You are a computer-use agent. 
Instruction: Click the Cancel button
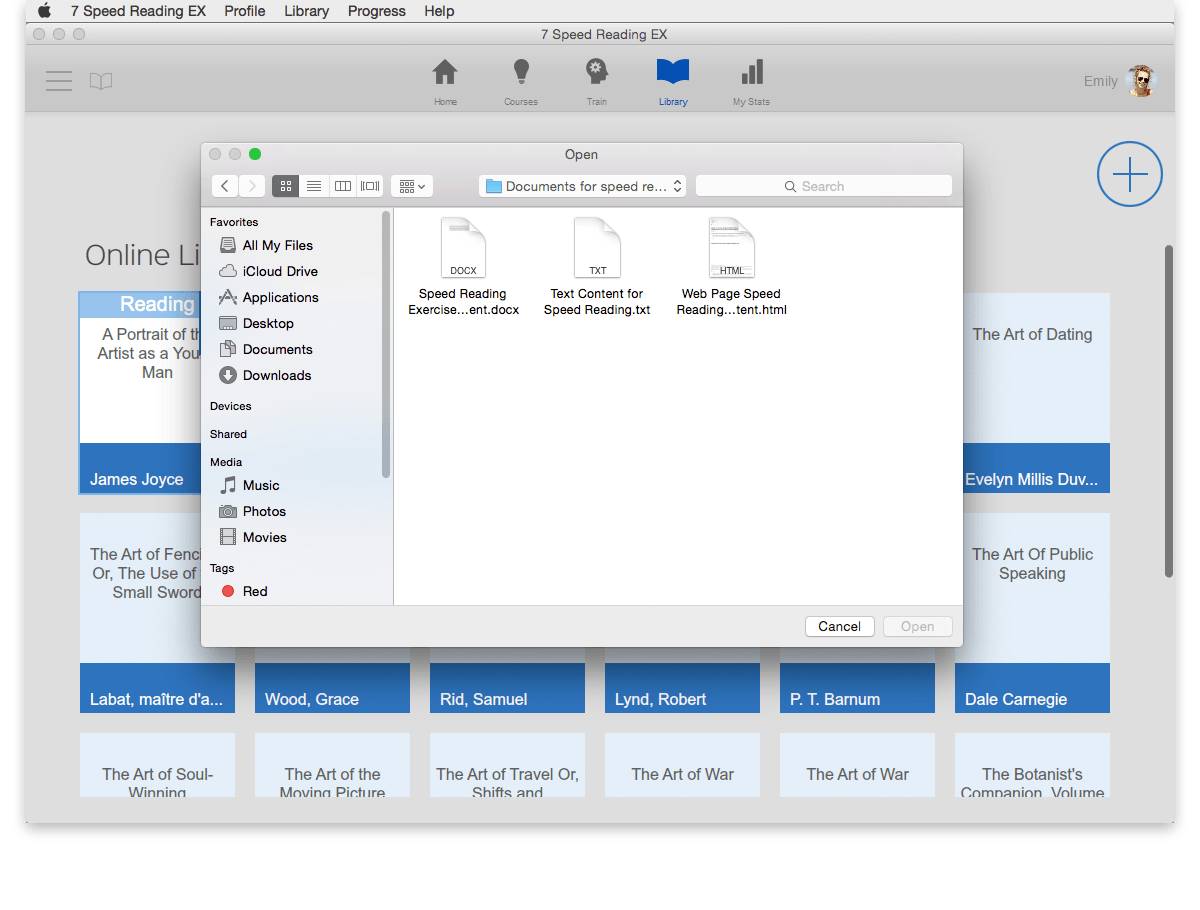point(839,626)
